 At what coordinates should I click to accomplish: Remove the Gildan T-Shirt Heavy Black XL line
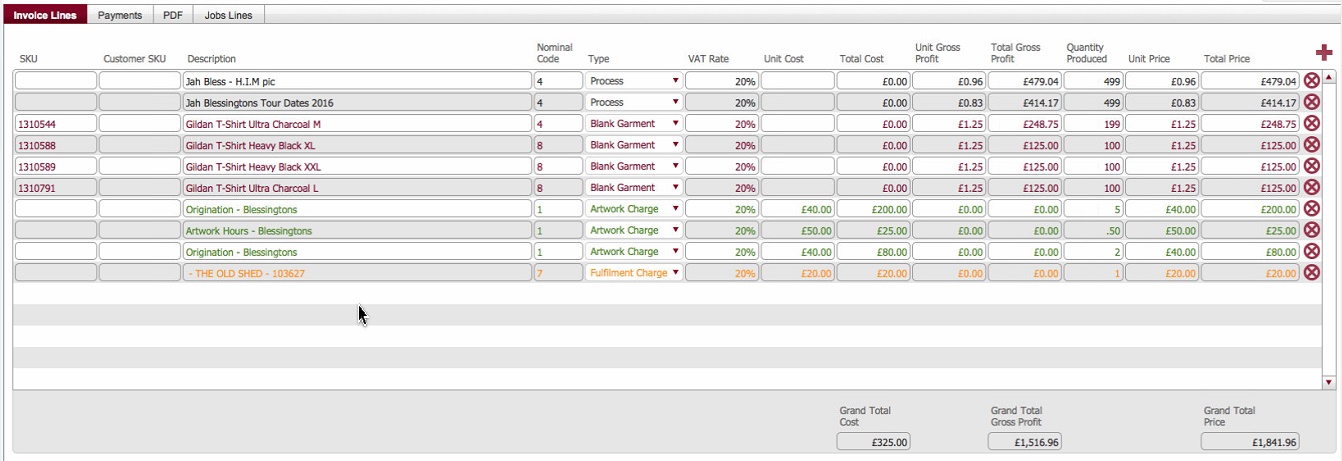point(1311,145)
